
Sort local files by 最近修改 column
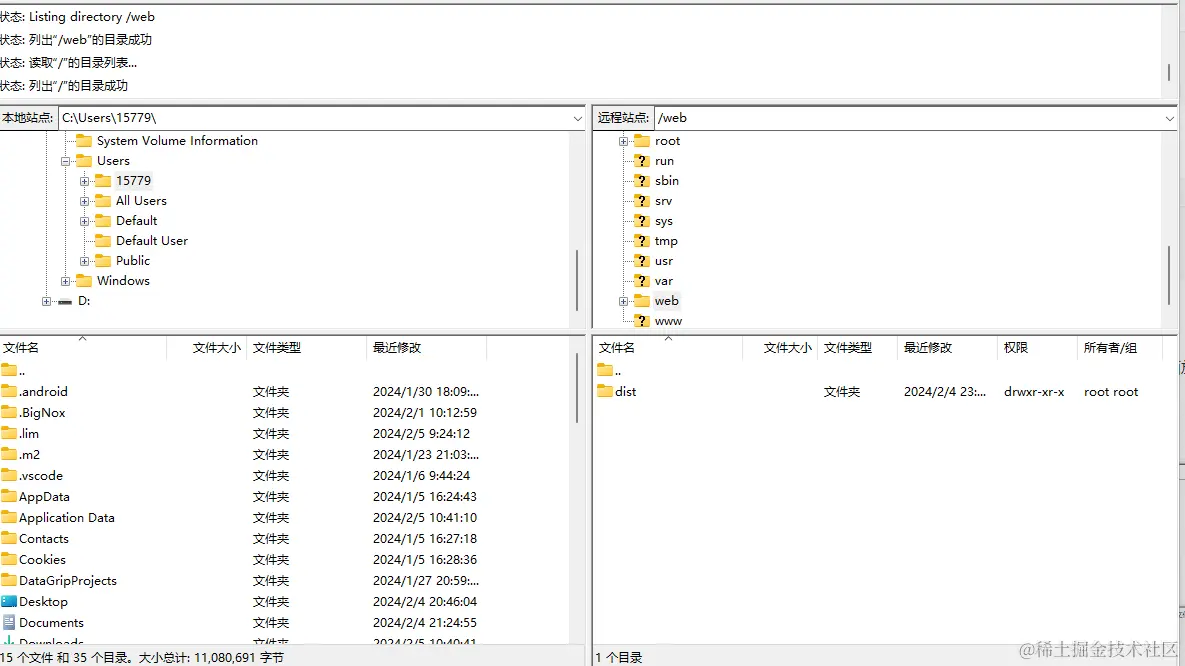[x=427, y=348]
